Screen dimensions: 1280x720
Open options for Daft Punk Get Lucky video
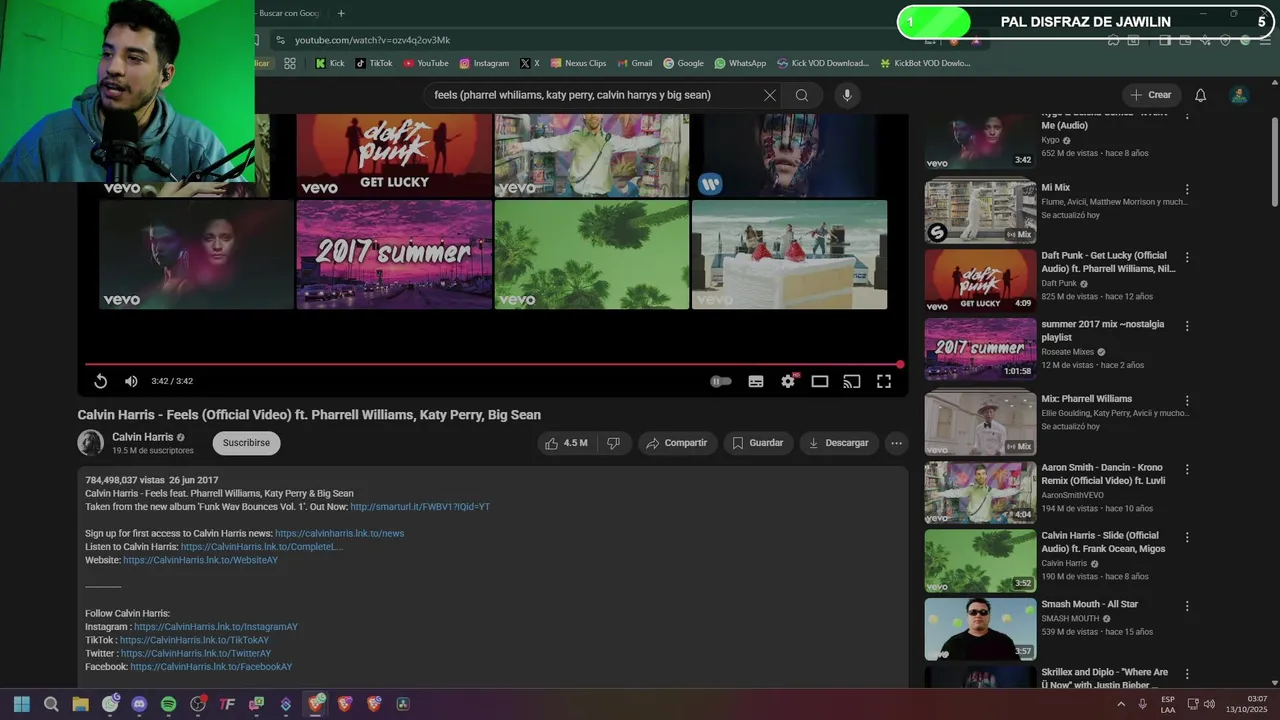tap(1187, 257)
